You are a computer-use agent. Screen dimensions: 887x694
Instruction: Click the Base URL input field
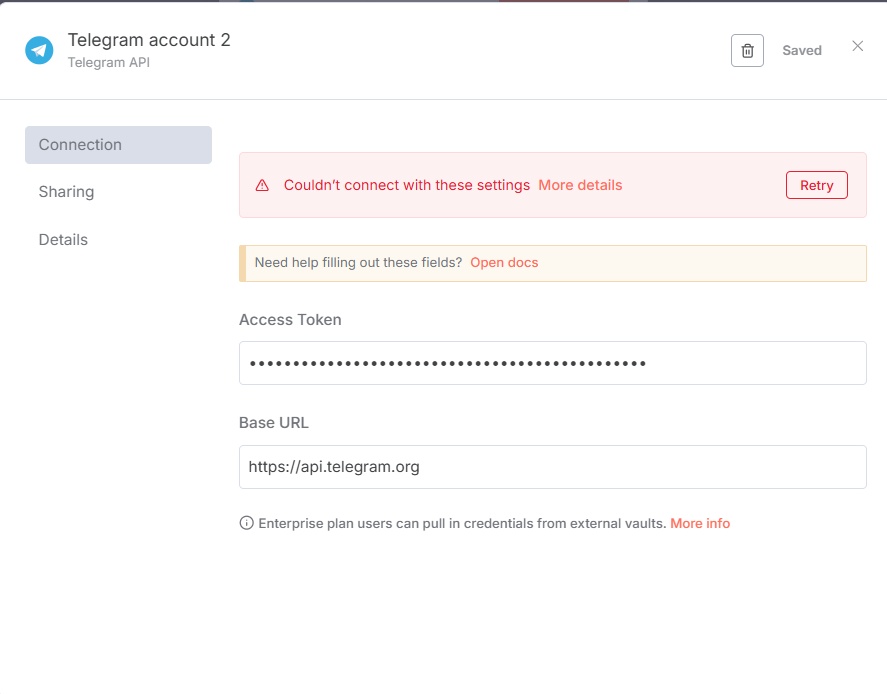pos(552,466)
